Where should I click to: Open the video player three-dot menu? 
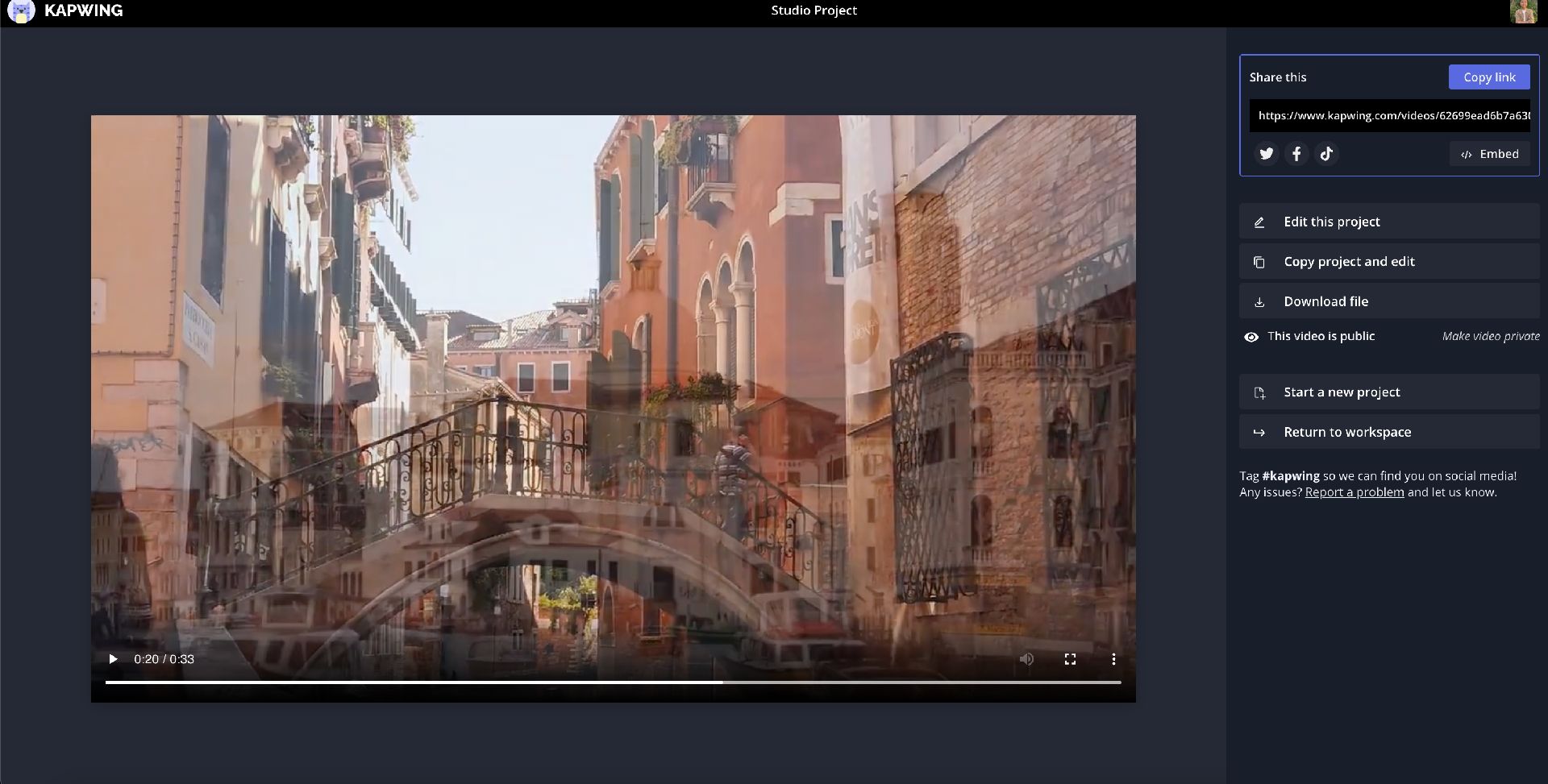[x=1113, y=659]
